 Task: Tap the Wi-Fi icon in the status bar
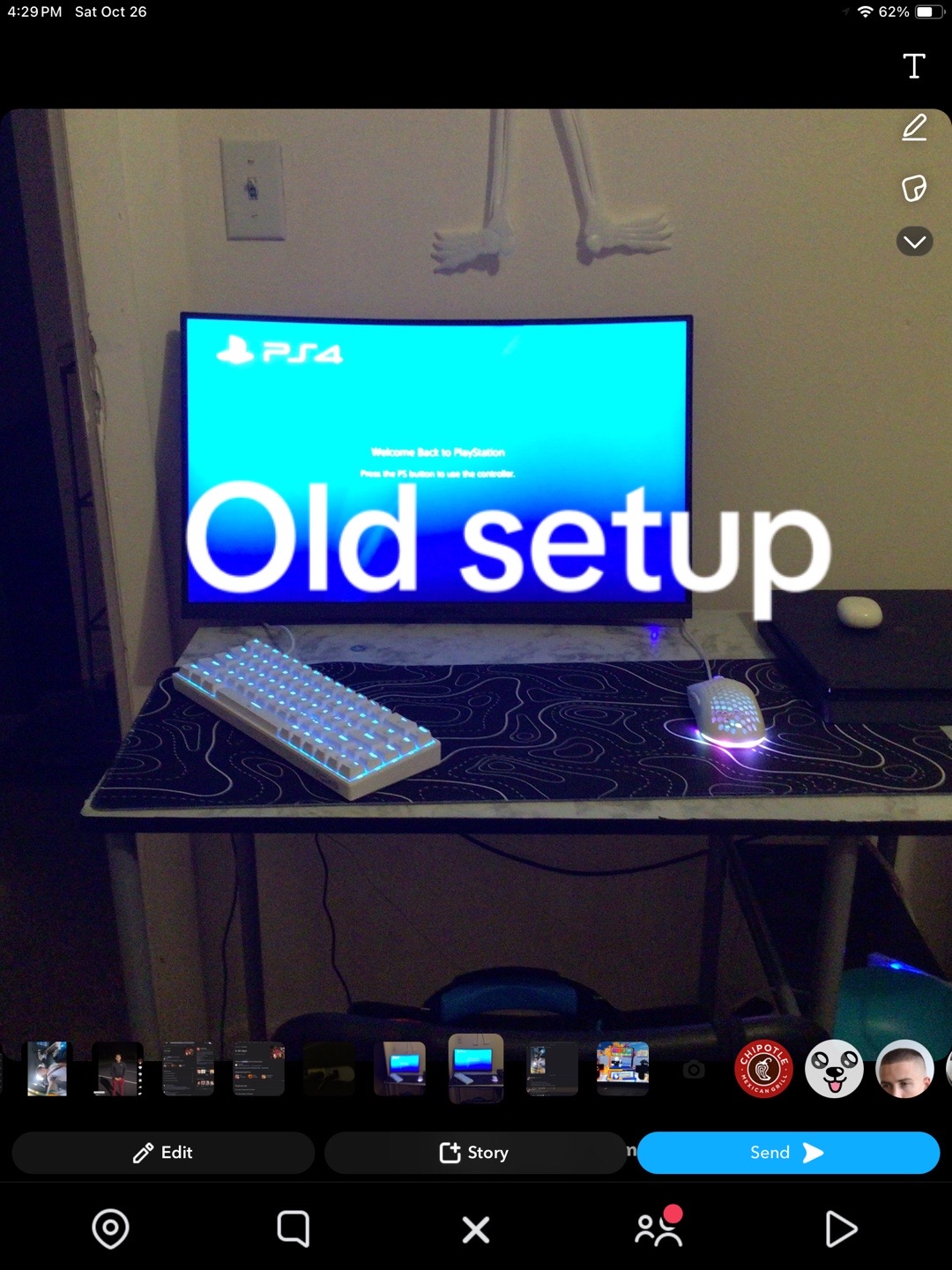coord(865,11)
